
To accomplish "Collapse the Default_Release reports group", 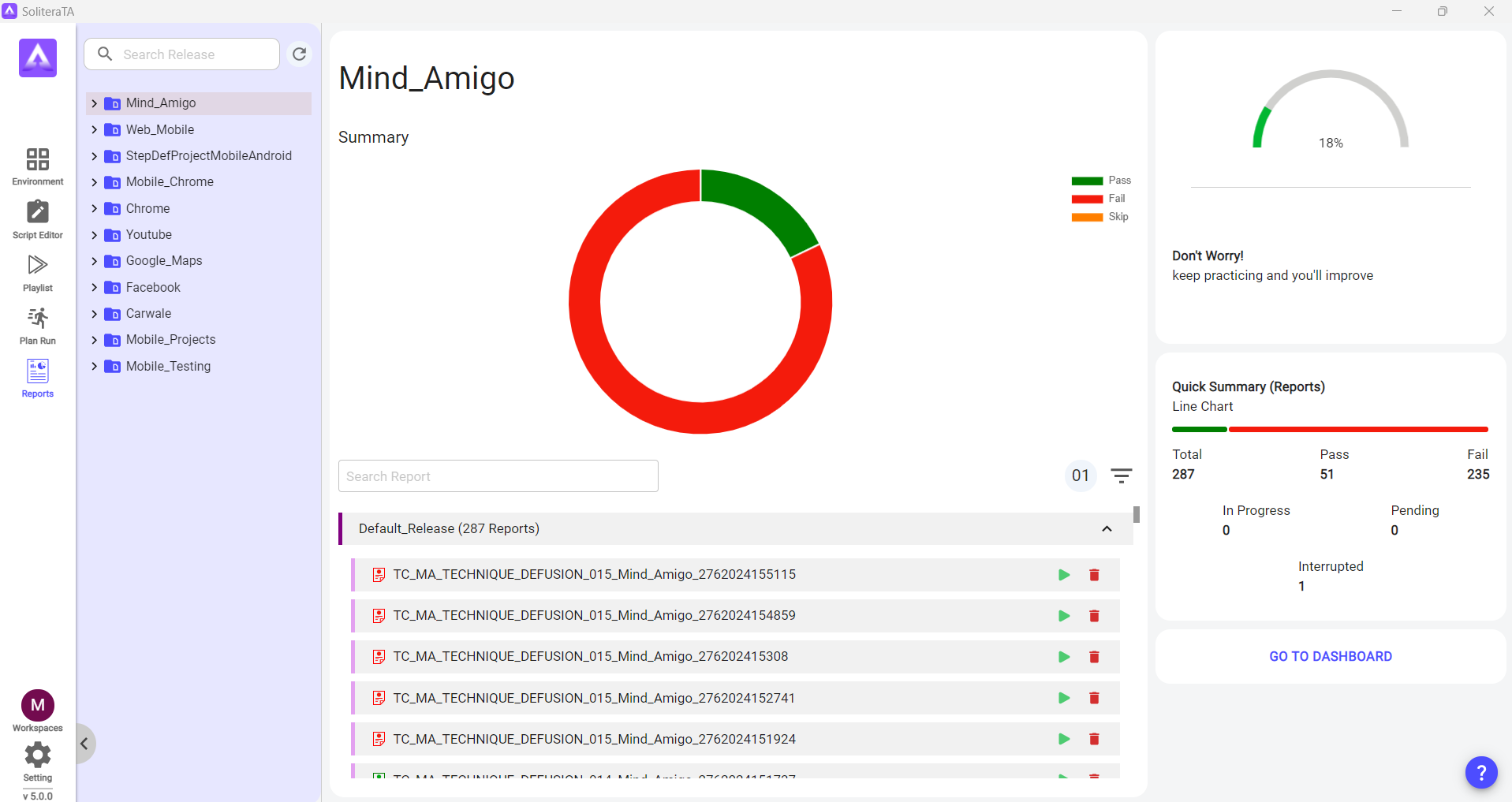I will pyautogui.click(x=1107, y=528).
